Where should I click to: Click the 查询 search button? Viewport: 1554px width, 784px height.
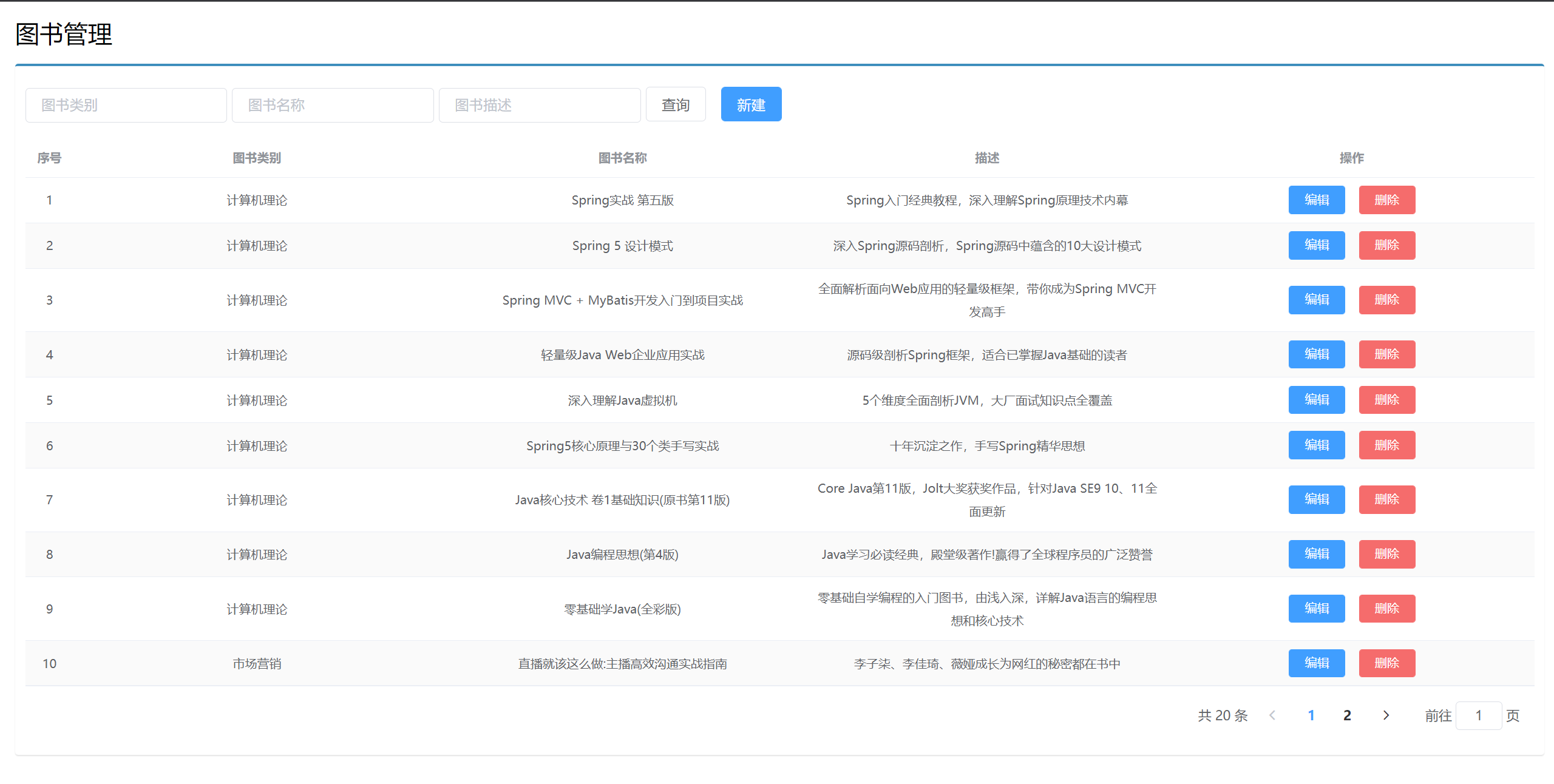point(676,104)
